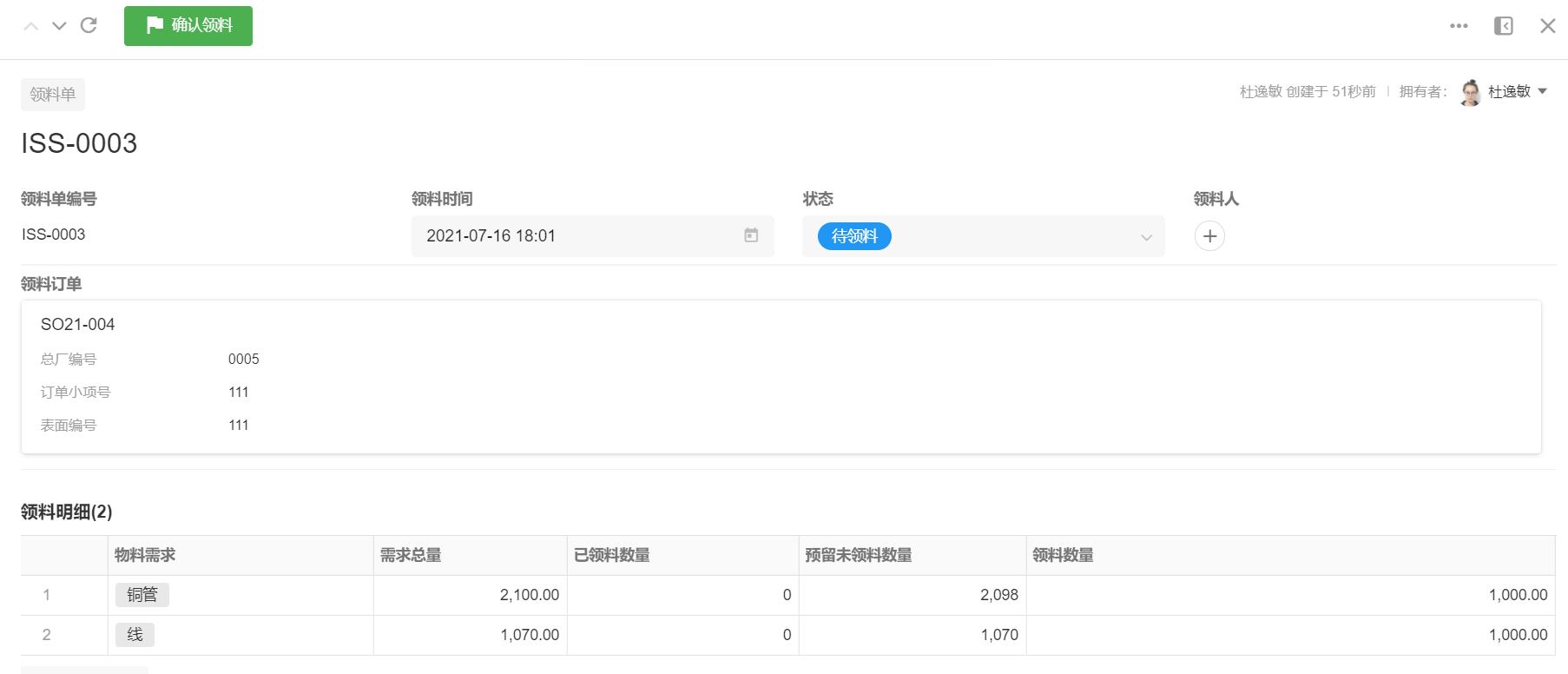1568x674 pixels.
Task: Expand the 状态 dropdown
Action: (1146, 237)
